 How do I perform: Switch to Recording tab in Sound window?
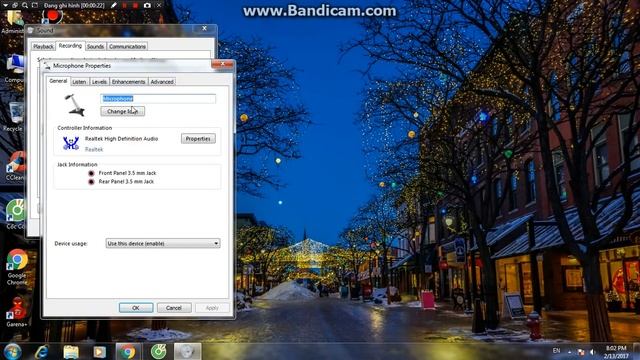pyautogui.click(x=70, y=46)
